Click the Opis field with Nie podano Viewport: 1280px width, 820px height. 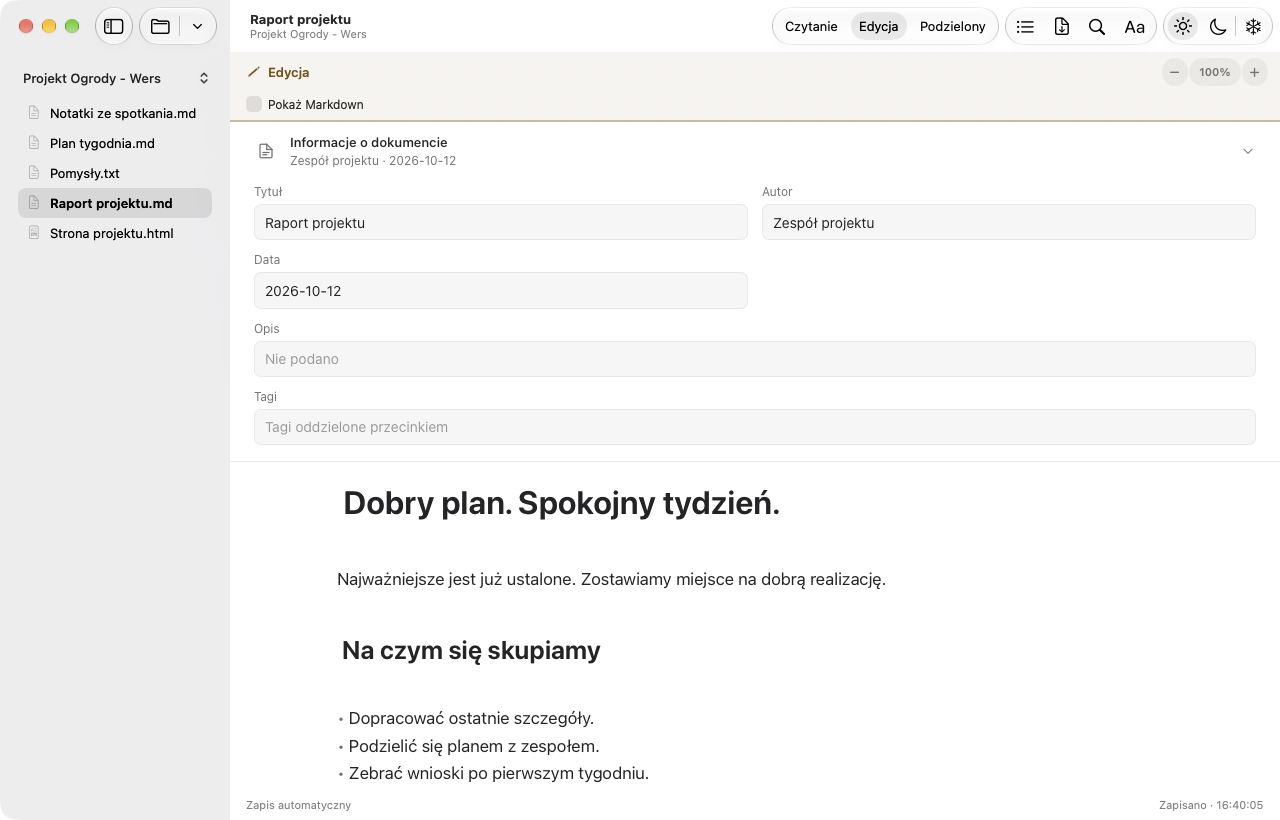point(755,359)
